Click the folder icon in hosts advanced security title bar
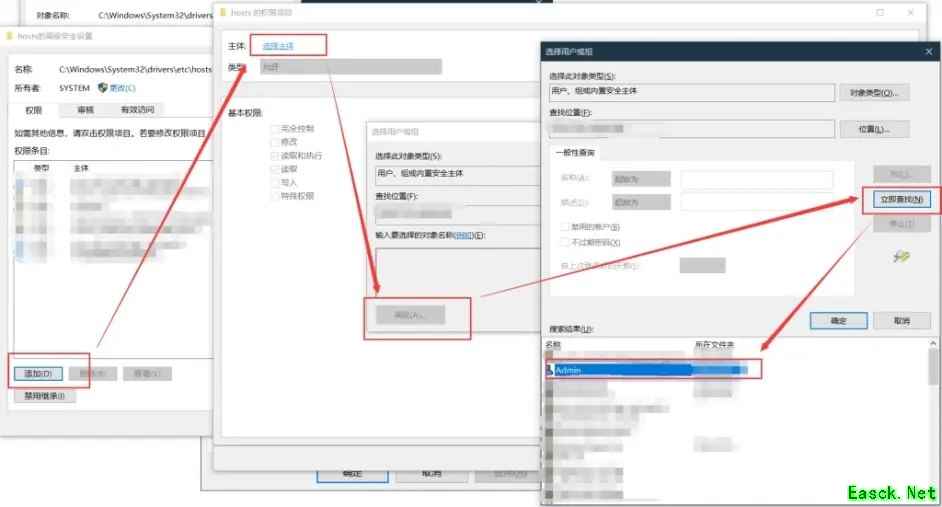The height and width of the screenshot is (507, 942). tap(9, 36)
